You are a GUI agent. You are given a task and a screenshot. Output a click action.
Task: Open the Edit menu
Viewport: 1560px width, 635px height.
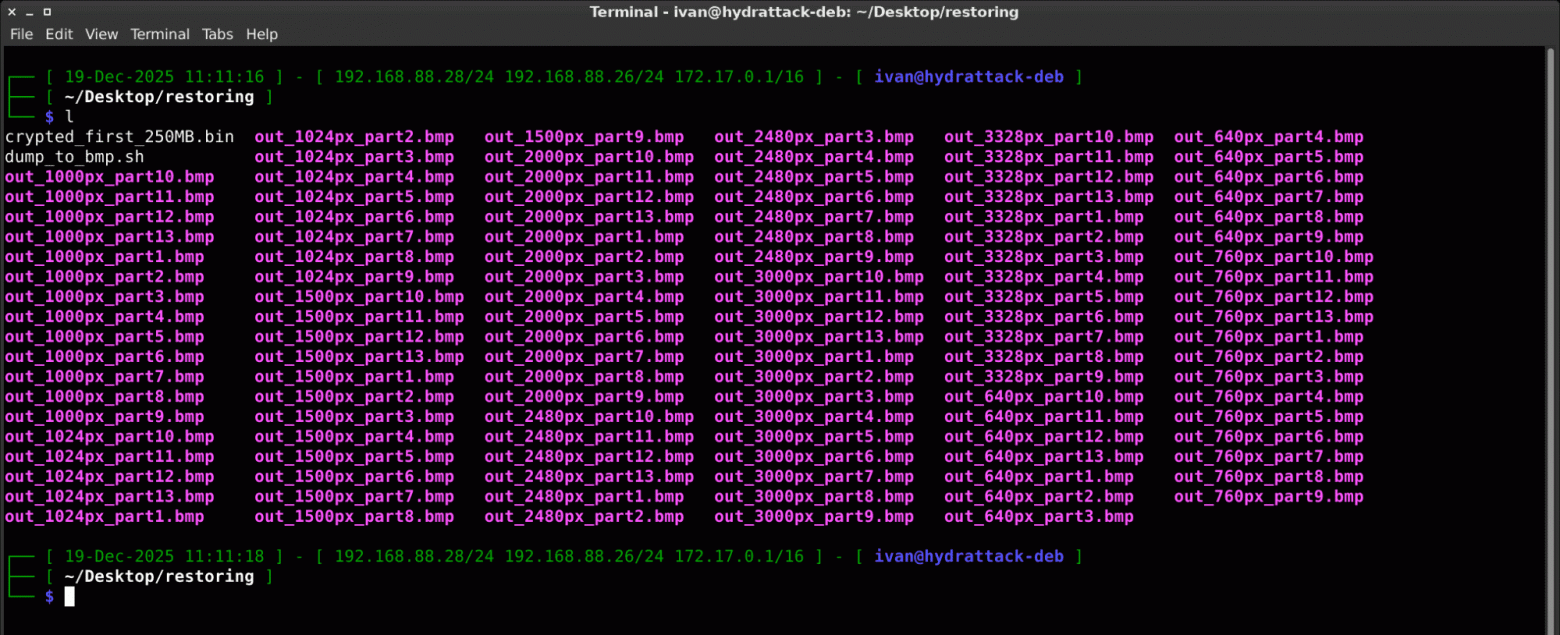pos(59,34)
